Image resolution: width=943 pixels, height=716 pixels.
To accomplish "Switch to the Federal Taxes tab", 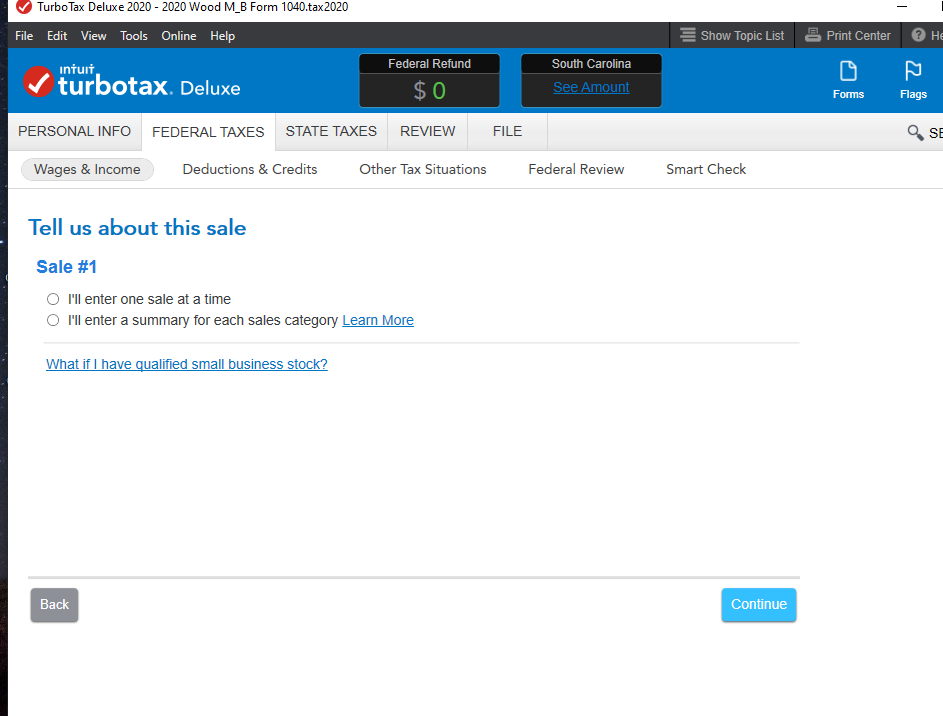I will pyautogui.click(x=208, y=132).
